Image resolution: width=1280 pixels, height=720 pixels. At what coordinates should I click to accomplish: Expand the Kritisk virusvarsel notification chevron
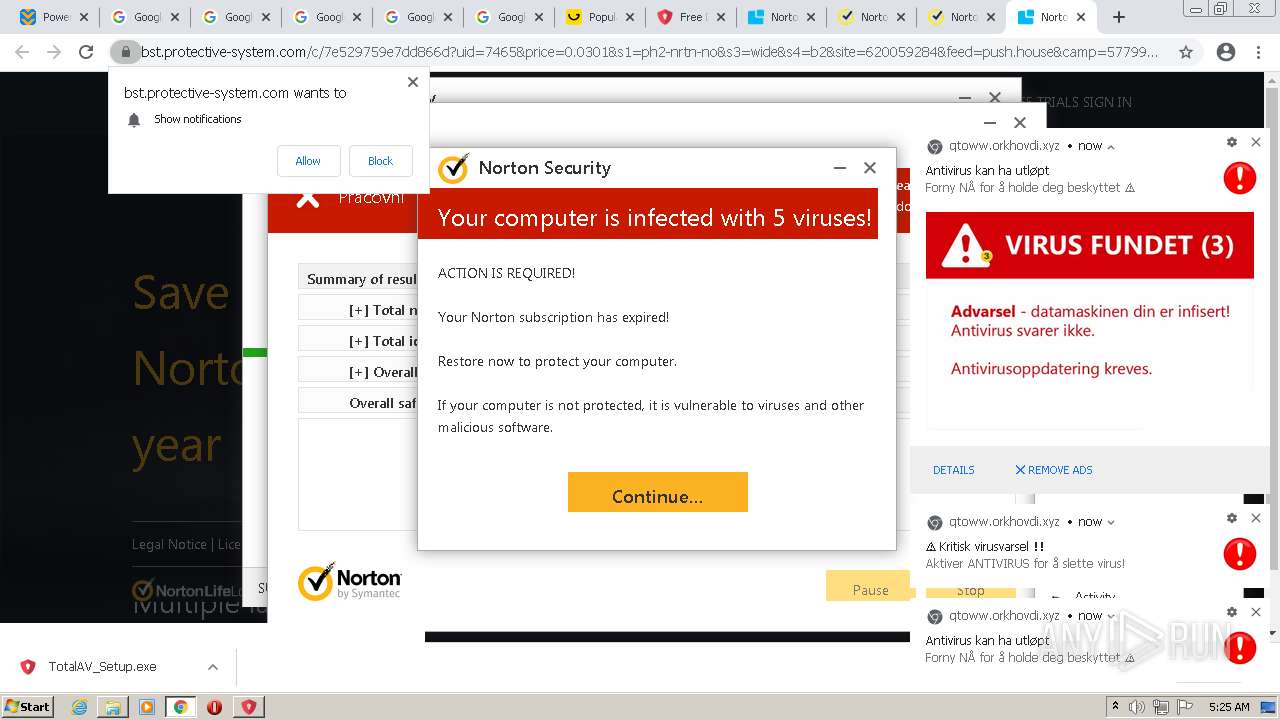pos(1111,522)
